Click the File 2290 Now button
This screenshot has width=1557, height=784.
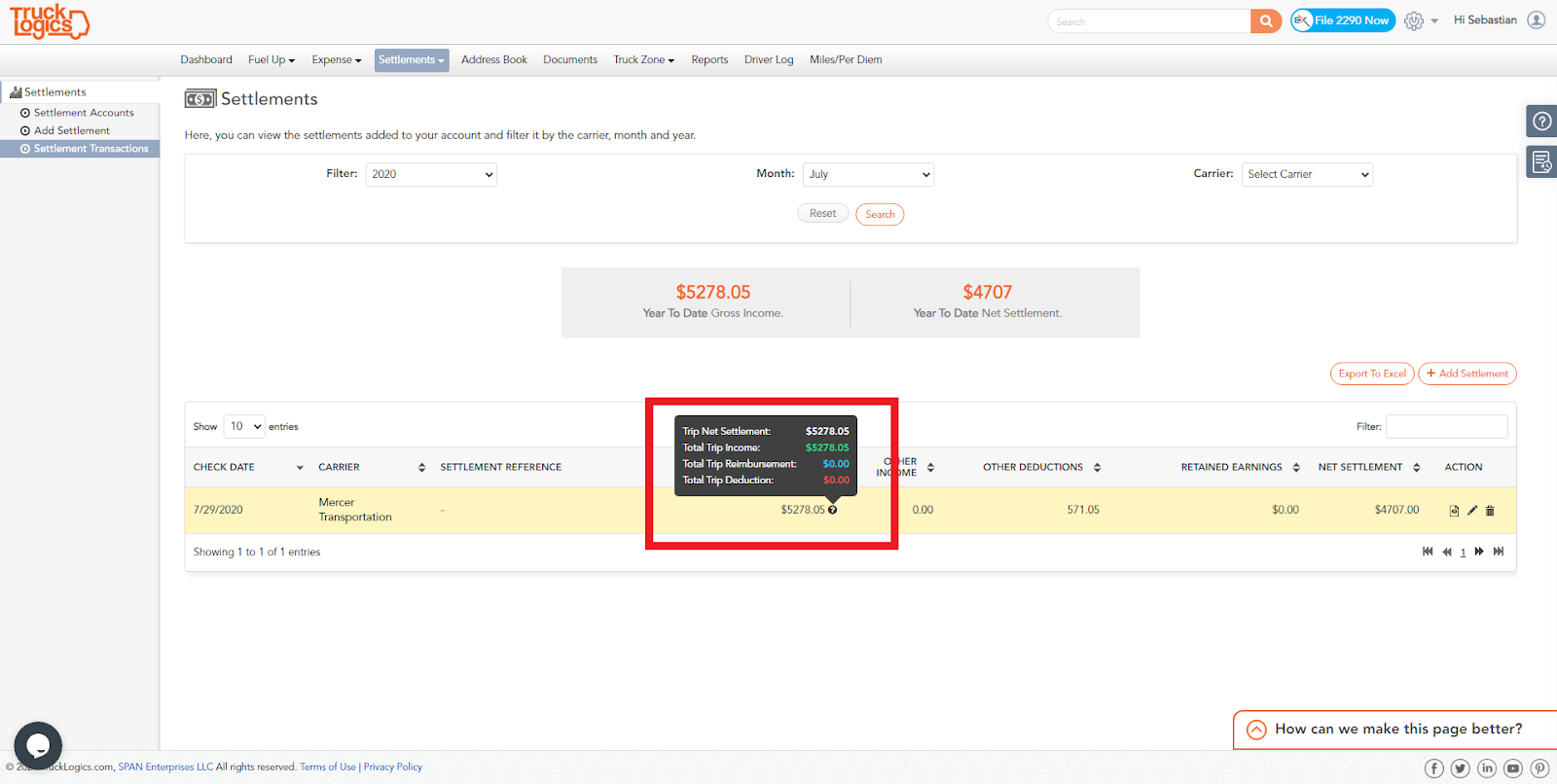coord(1343,20)
